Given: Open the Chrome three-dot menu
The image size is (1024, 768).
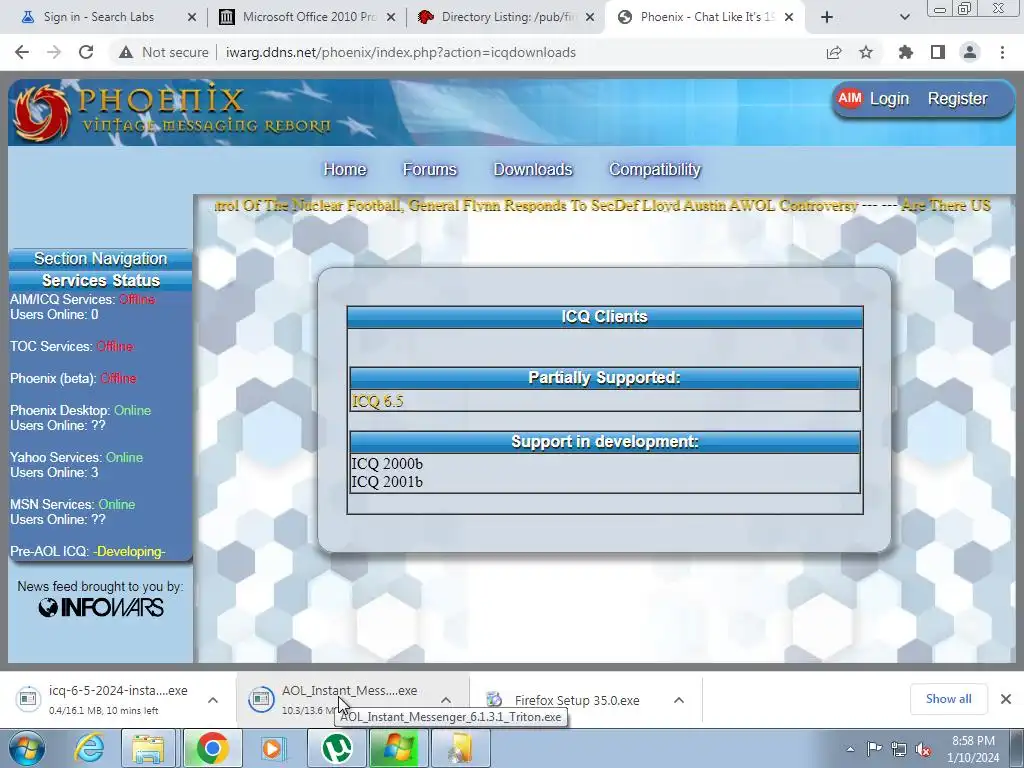Looking at the screenshot, I should coord(1002,52).
